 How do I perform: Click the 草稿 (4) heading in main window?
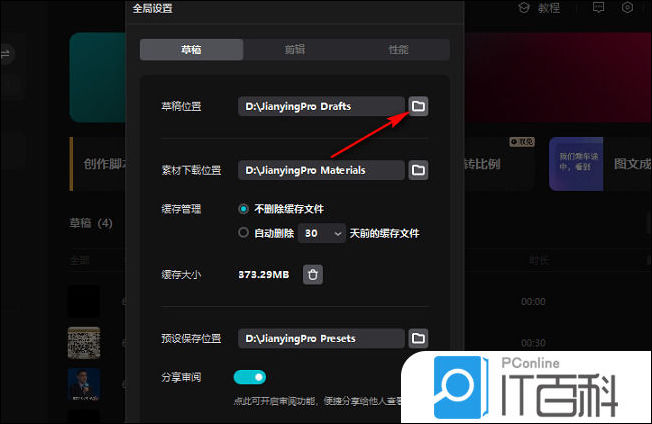(x=91, y=223)
